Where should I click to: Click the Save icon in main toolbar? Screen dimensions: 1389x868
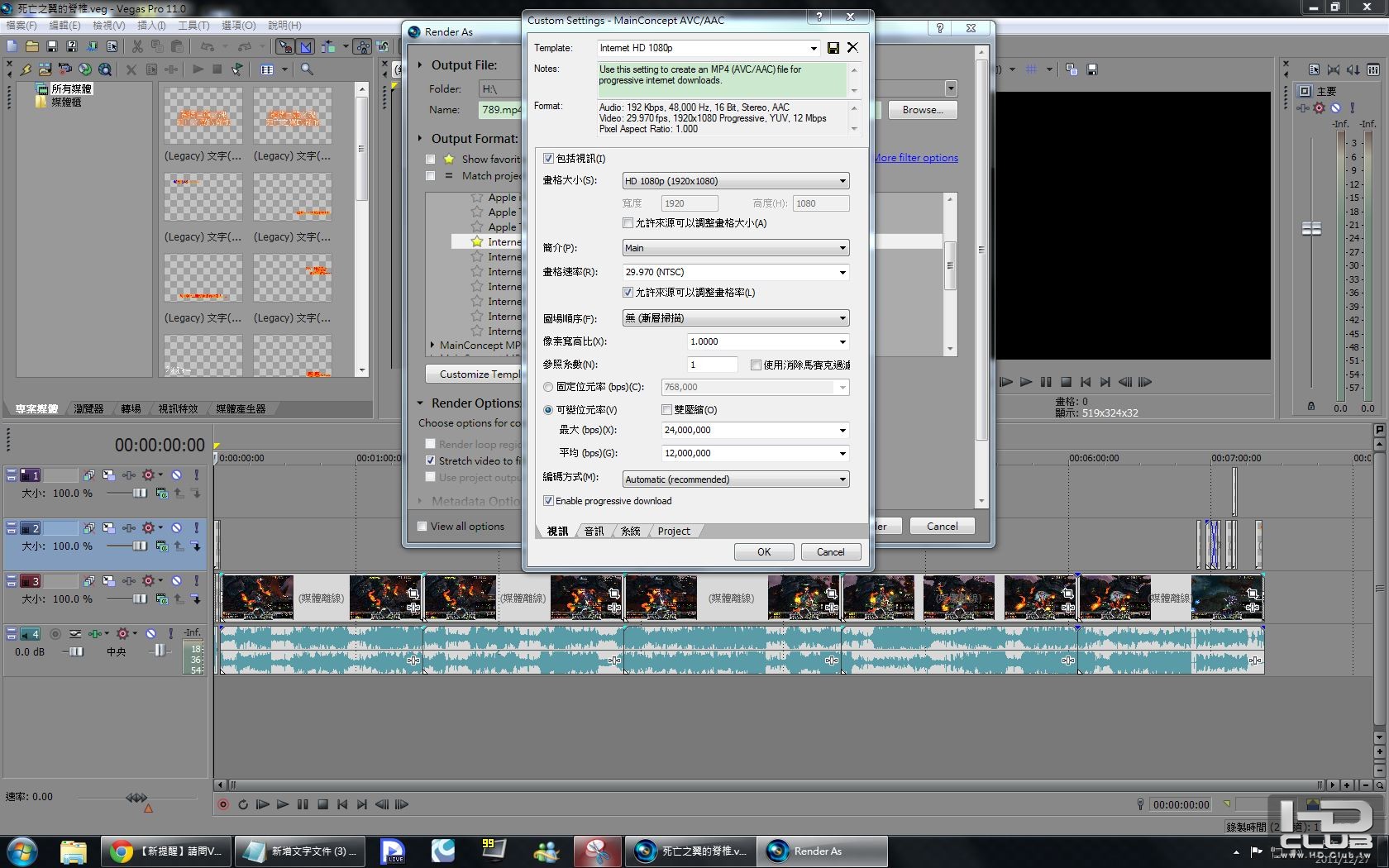[x=52, y=46]
